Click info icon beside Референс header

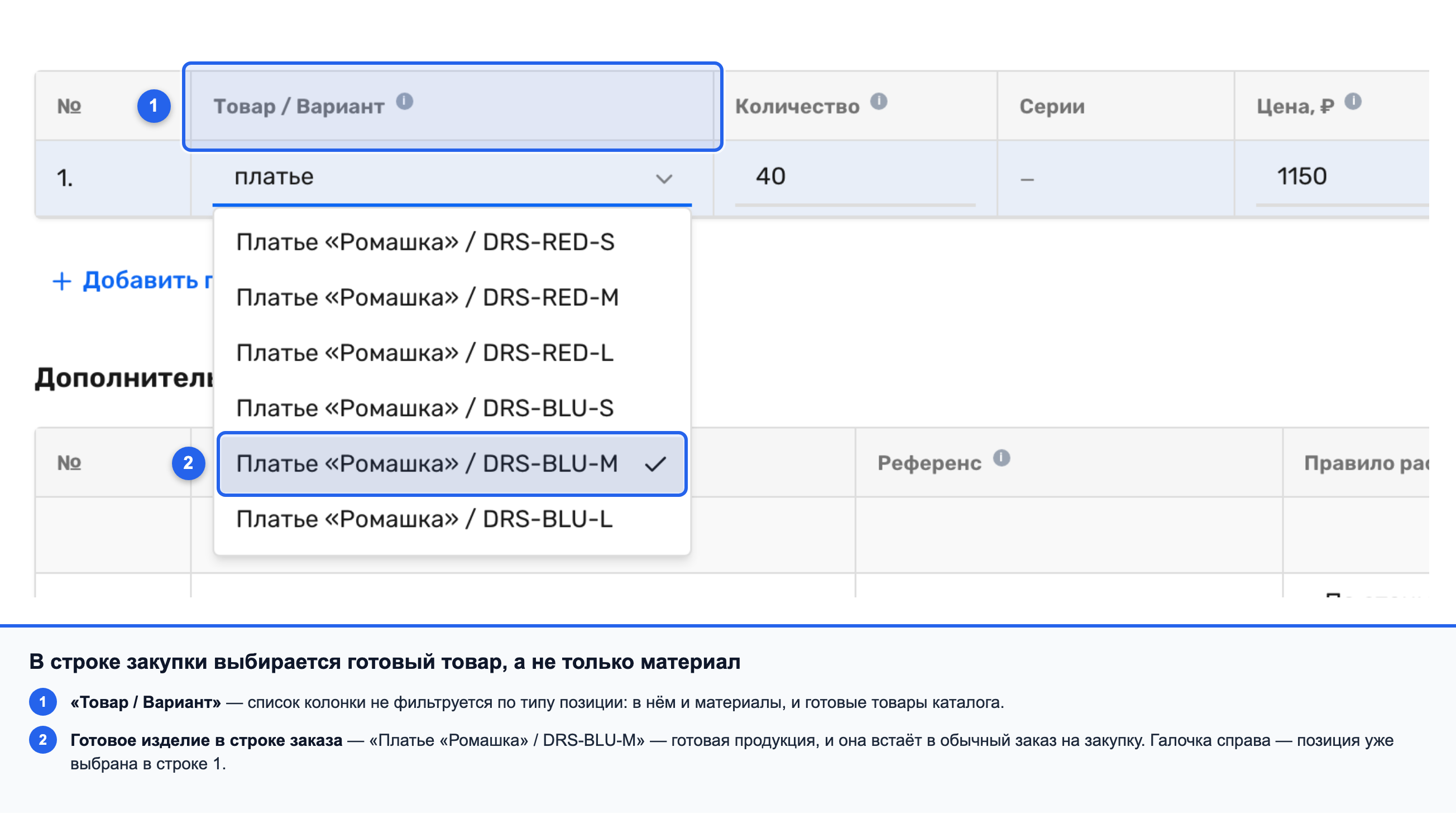click(1001, 458)
